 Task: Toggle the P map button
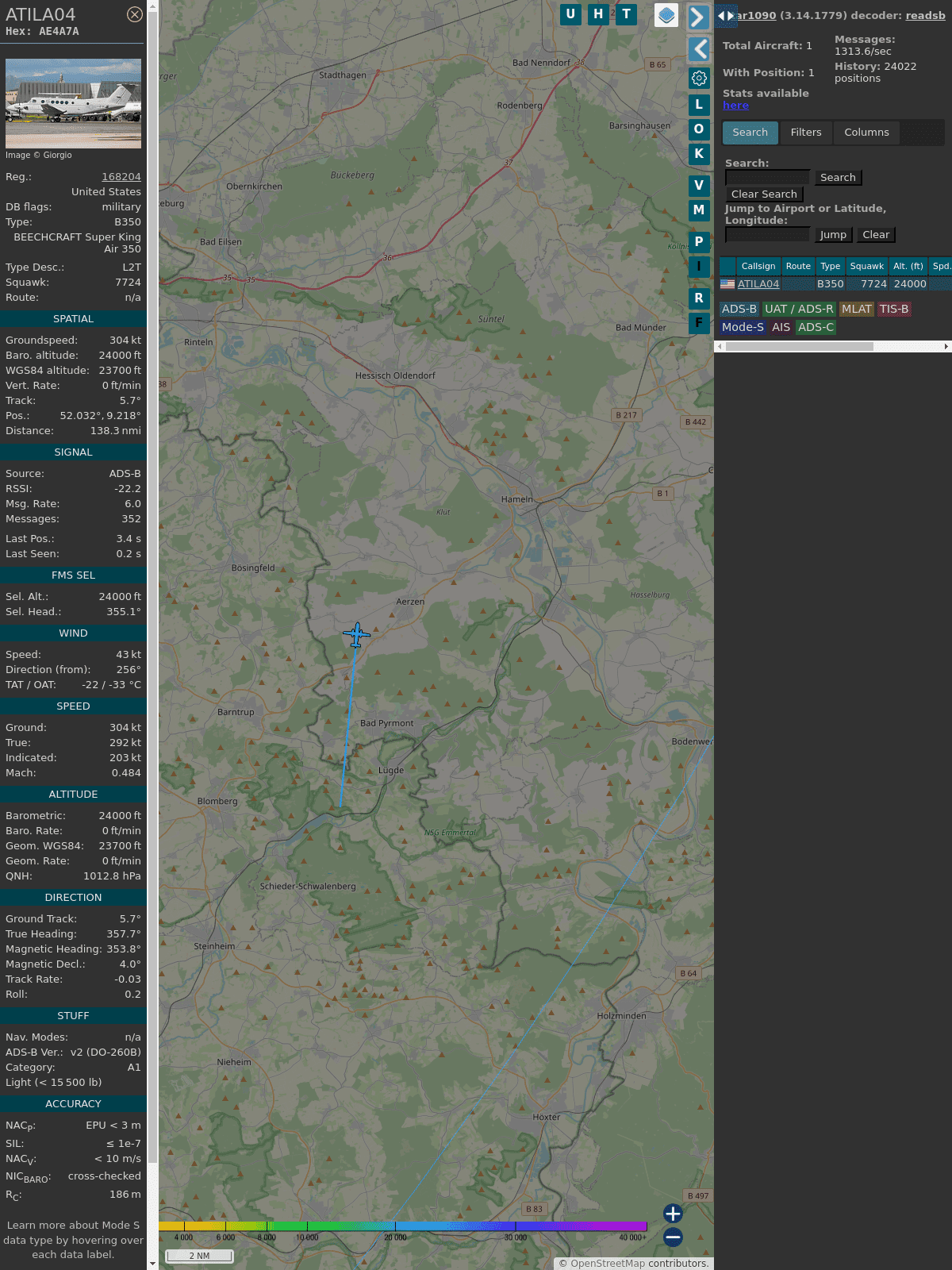699,242
